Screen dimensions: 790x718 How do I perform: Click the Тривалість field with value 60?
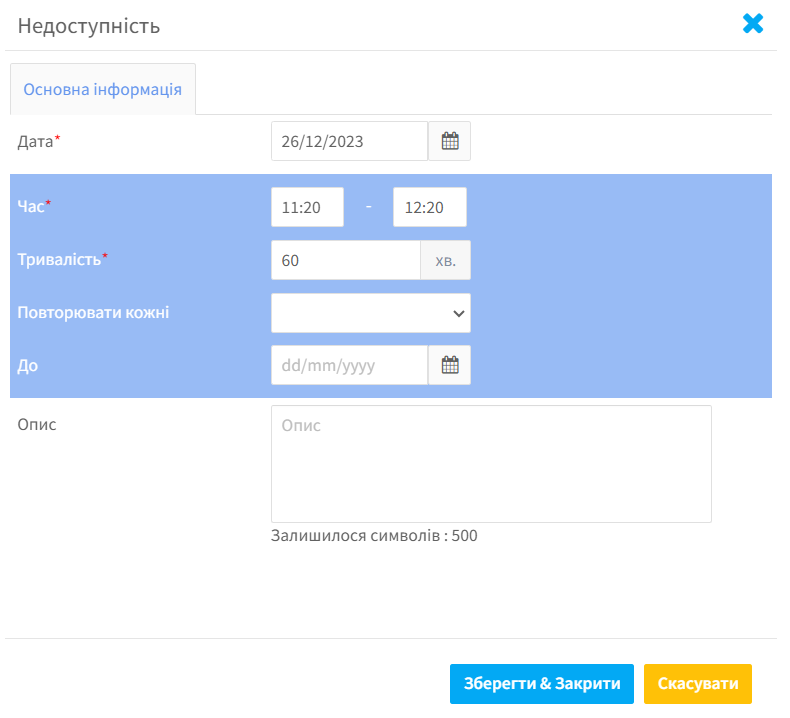click(x=346, y=260)
